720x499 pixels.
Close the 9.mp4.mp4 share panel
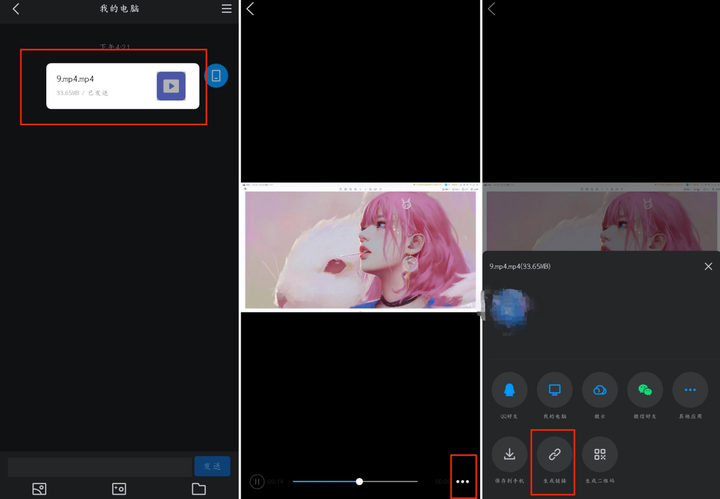click(x=709, y=266)
